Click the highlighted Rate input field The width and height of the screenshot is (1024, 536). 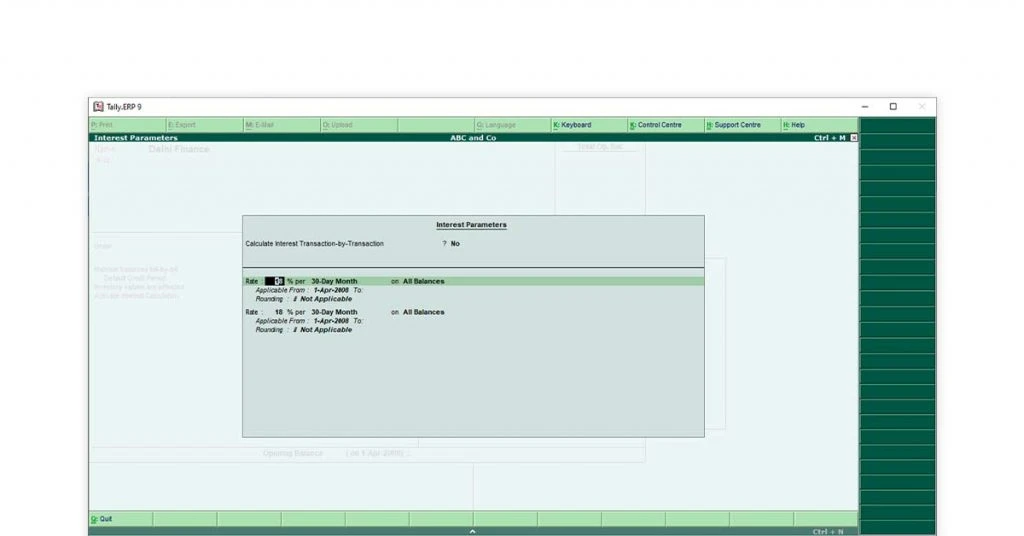click(274, 281)
